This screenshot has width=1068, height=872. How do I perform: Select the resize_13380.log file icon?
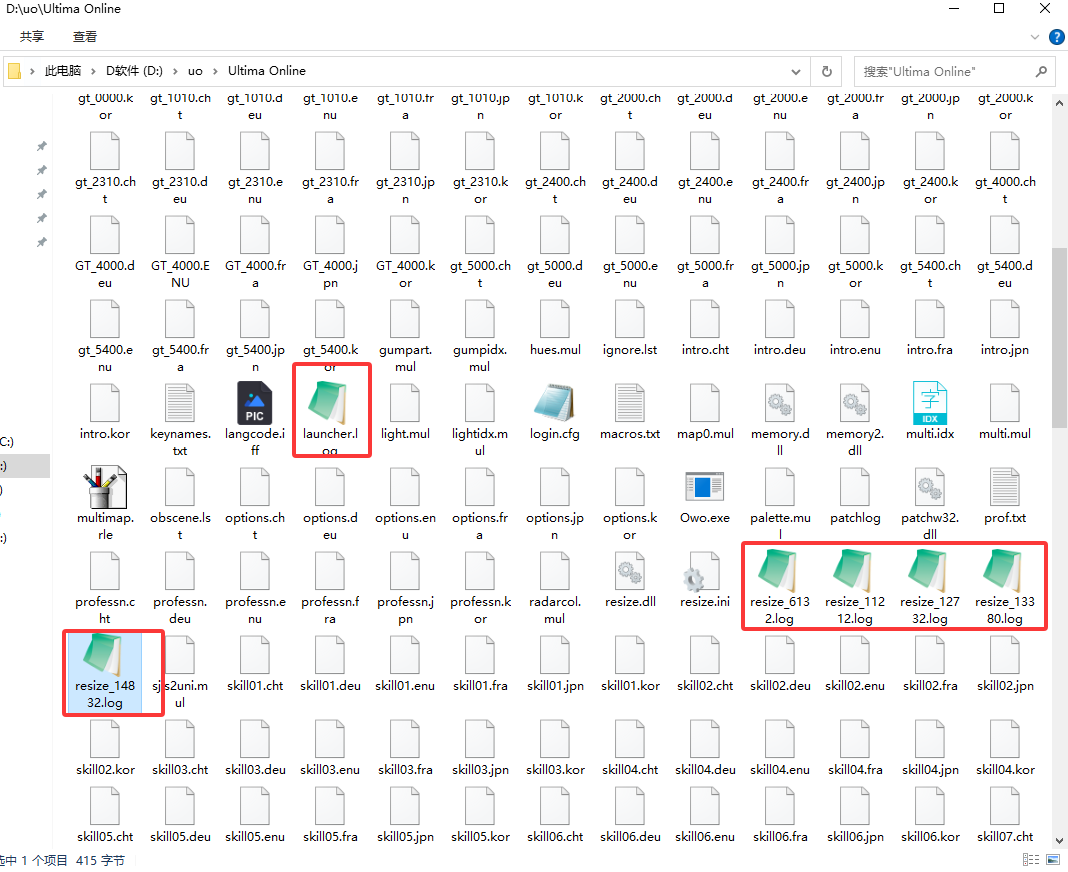1005,570
